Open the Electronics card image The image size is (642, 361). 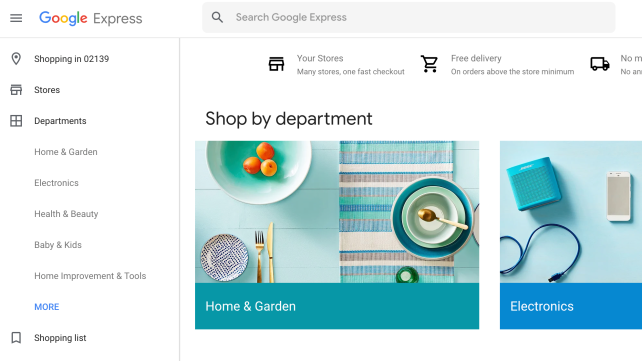coord(571,212)
